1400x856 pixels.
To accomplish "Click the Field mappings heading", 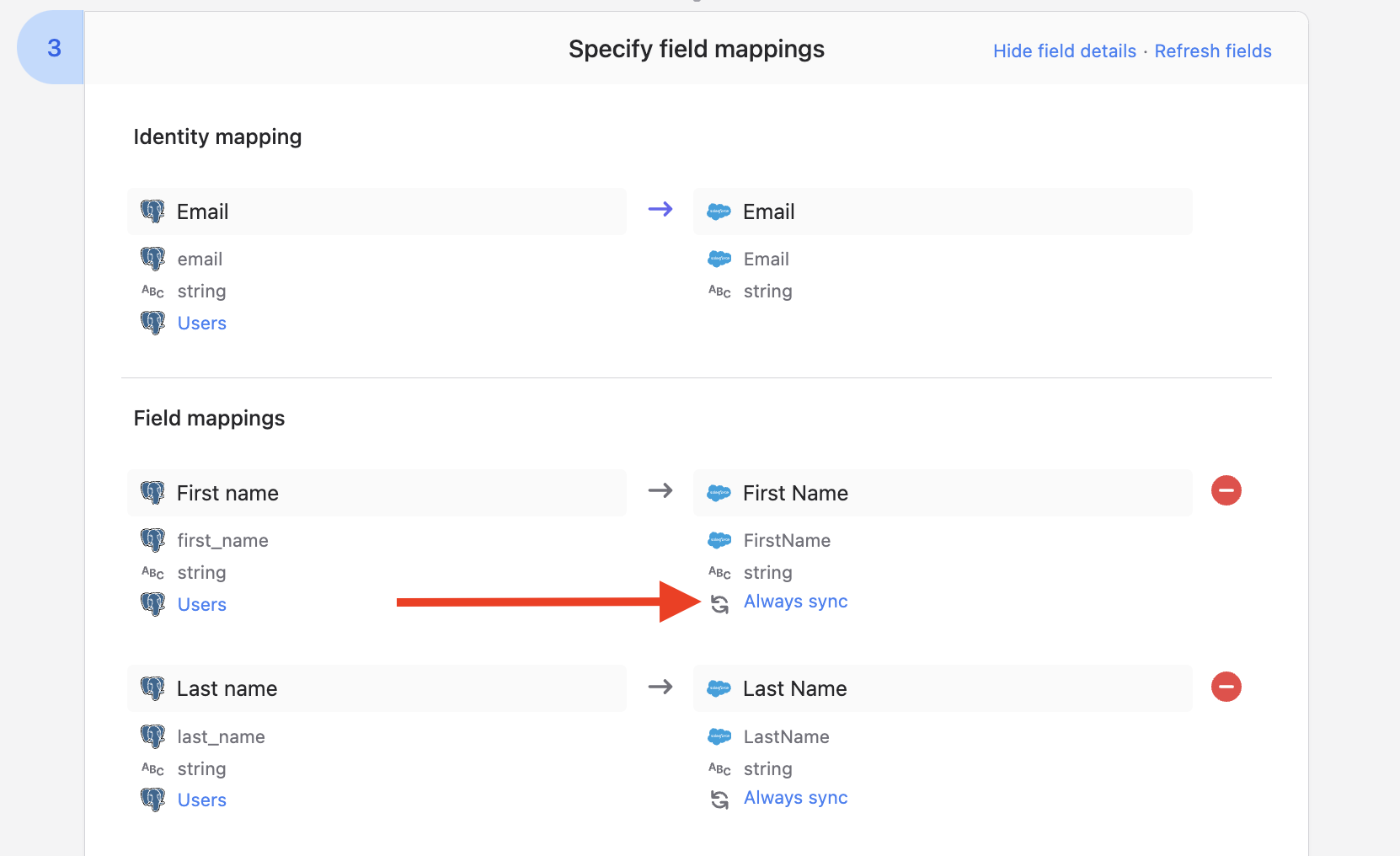I will pyautogui.click(x=209, y=418).
